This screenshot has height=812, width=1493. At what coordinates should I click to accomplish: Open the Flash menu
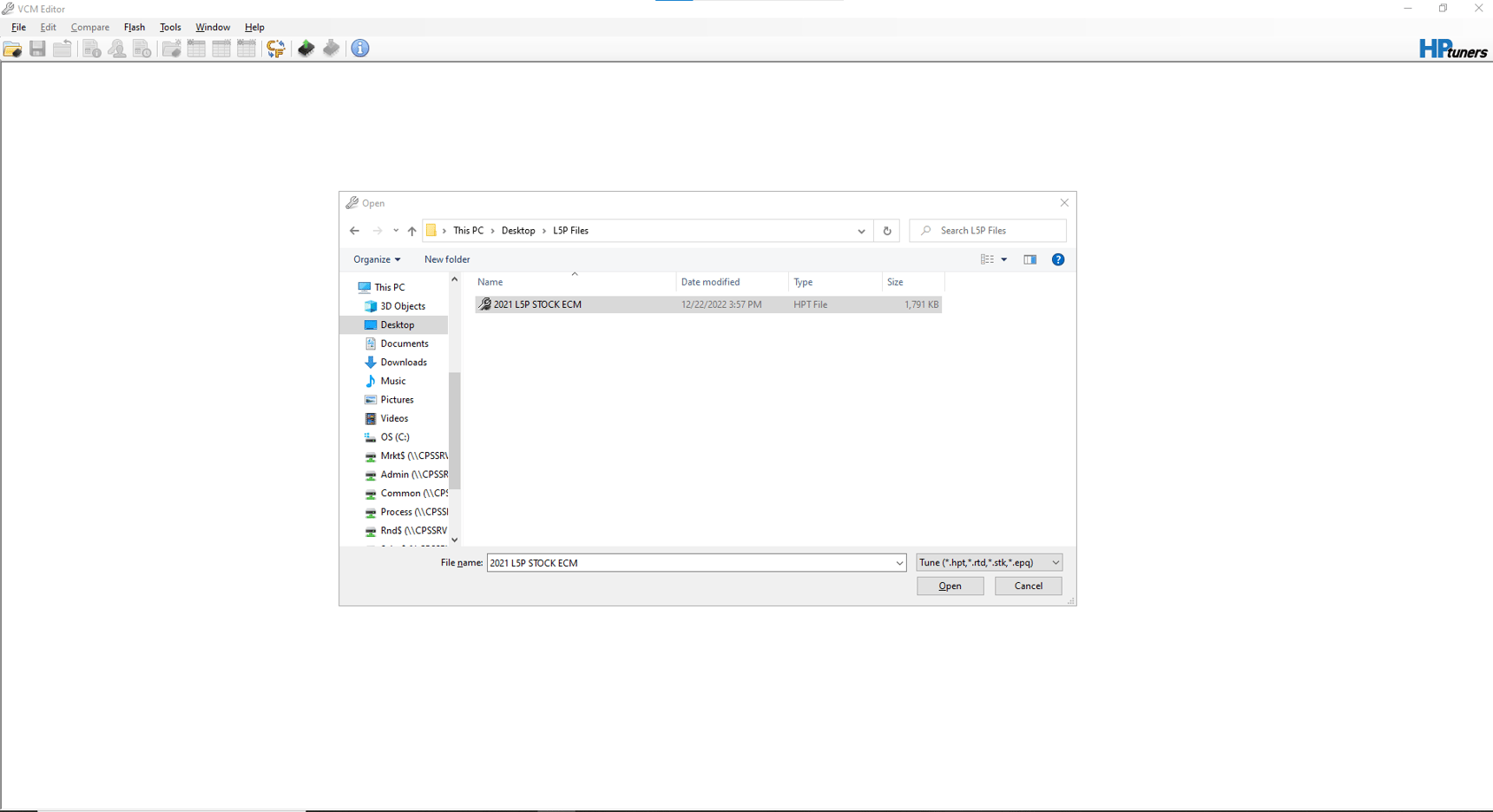135,28
